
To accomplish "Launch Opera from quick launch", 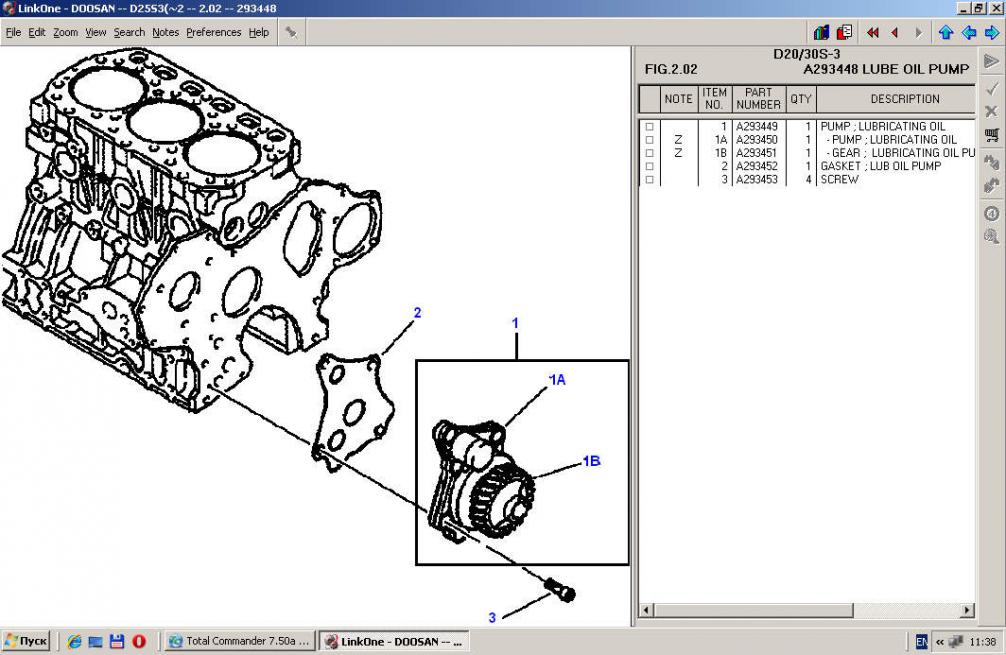I will coord(139,641).
